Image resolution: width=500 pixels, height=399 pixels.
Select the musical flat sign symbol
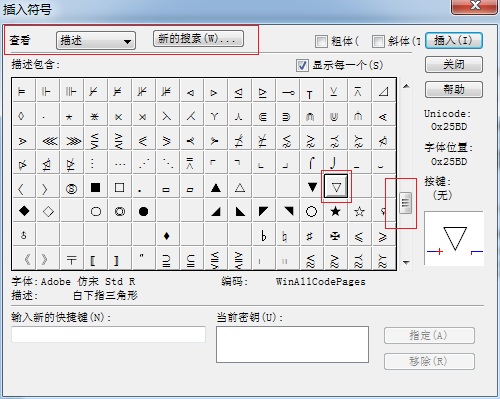tap(264, 236)
